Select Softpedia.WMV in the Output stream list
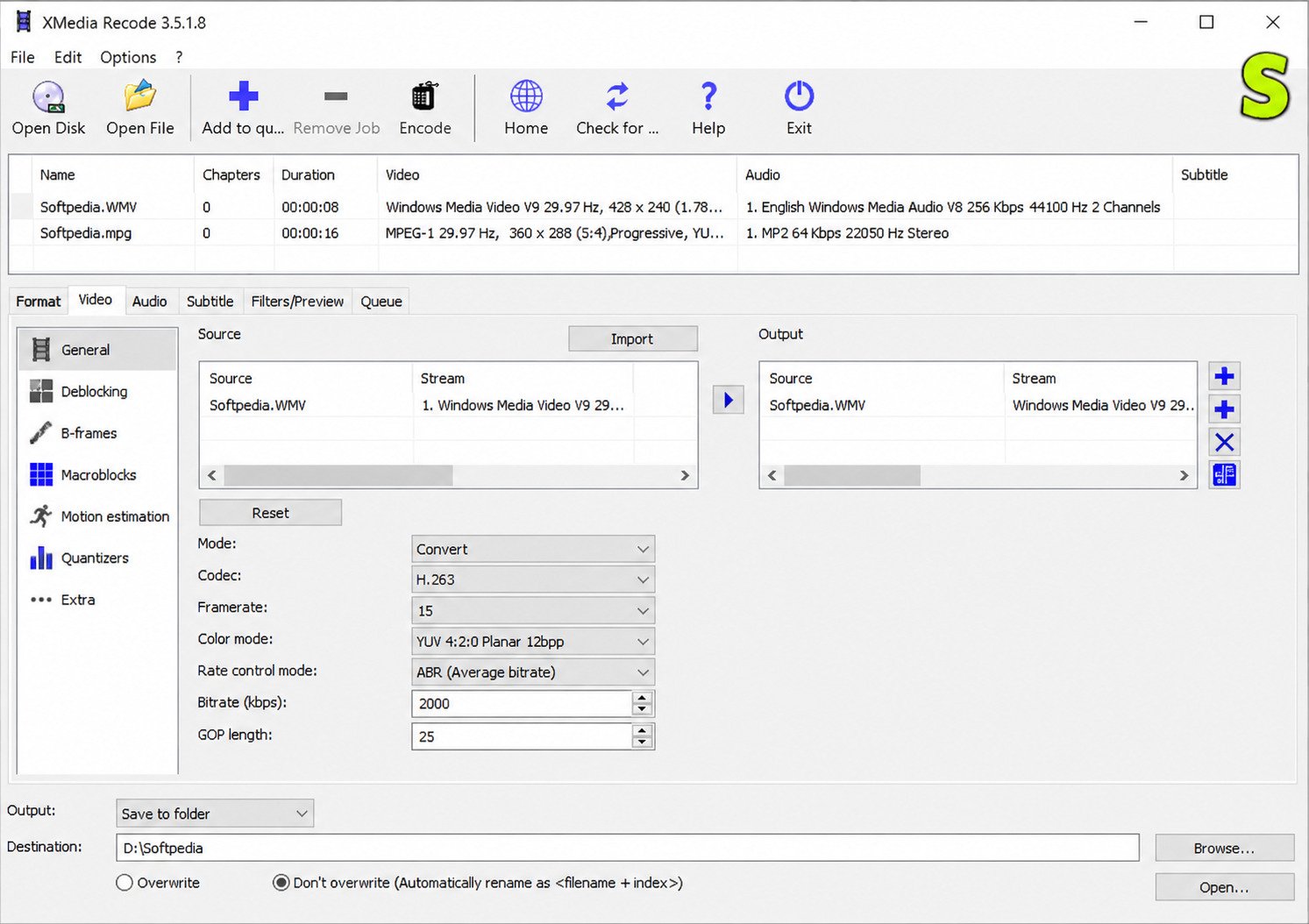Screen dimensions: 1309x924 (978, 405)
